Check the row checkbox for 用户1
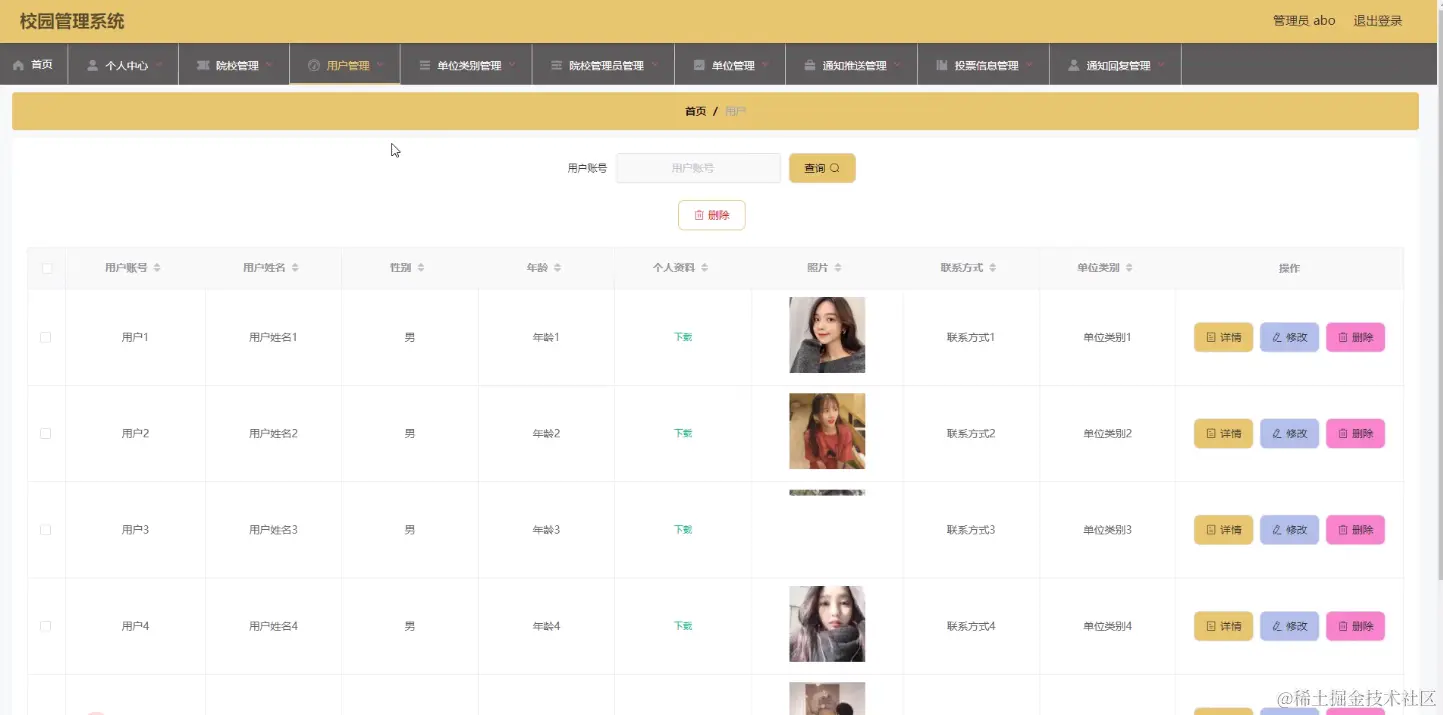The height and width of the screenshot is (715, 1443). click(x=46, y=338)
